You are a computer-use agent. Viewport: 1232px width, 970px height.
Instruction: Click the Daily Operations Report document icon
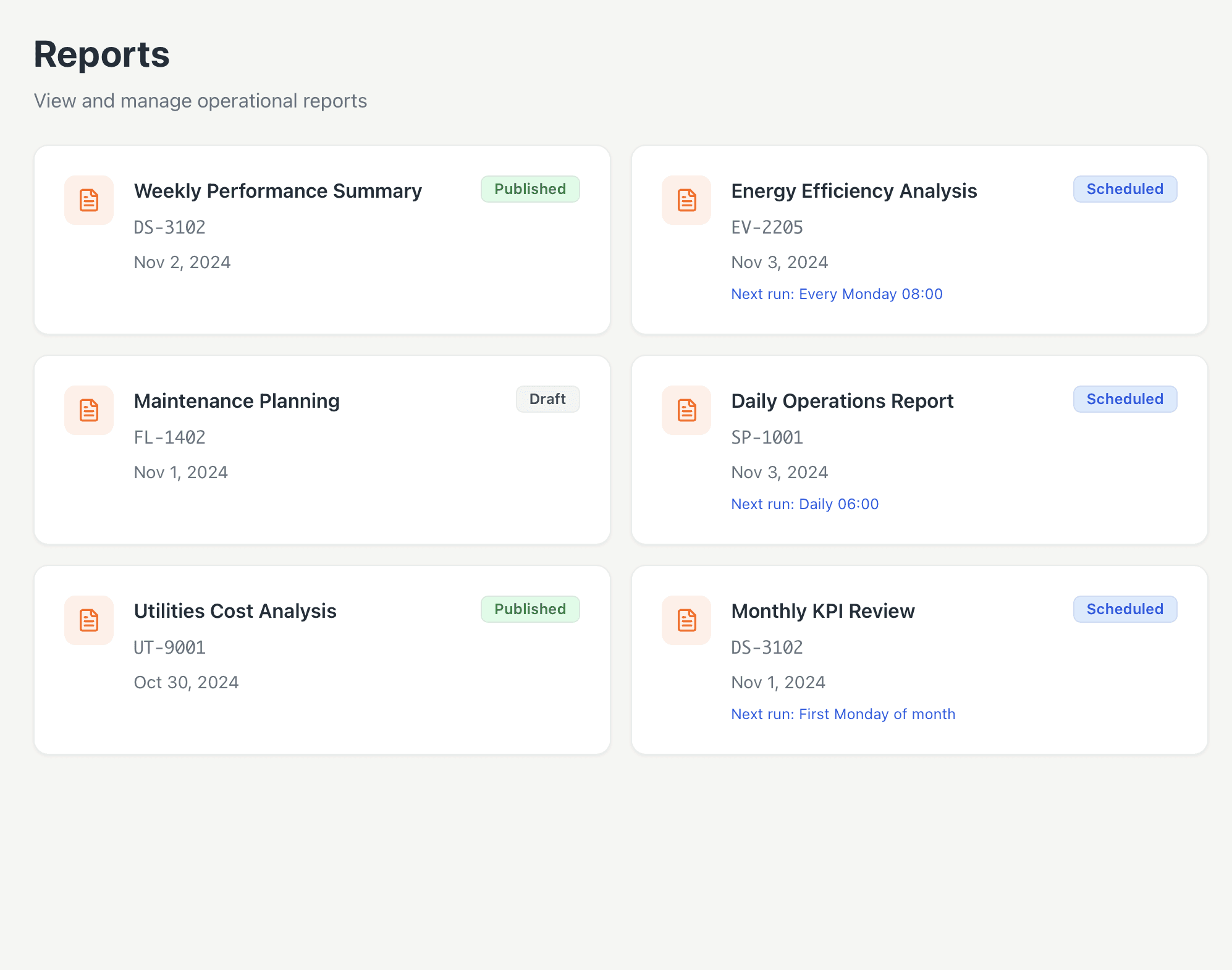tap(686, 410)
